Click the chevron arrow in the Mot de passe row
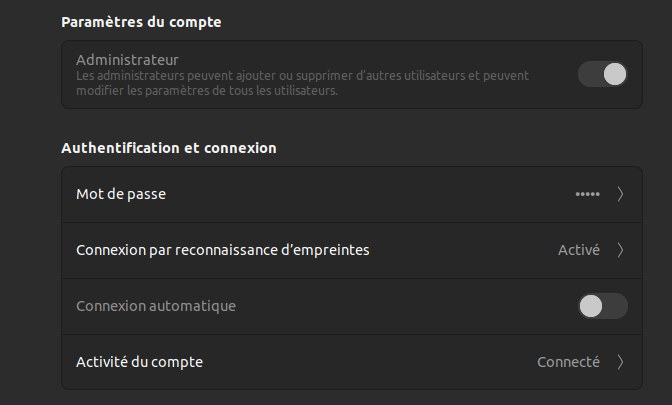Viewport: 672px width, 405px height. point(620,194)
